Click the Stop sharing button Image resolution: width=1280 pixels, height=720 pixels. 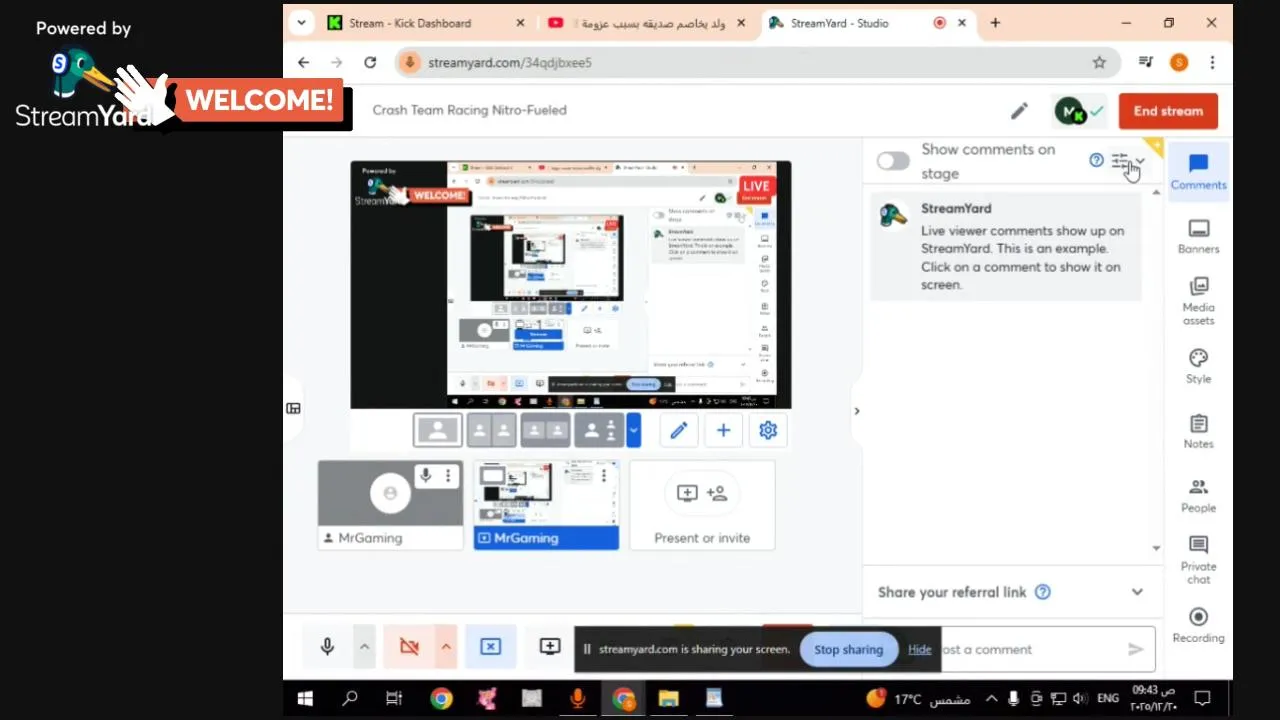tap(848, 649)
